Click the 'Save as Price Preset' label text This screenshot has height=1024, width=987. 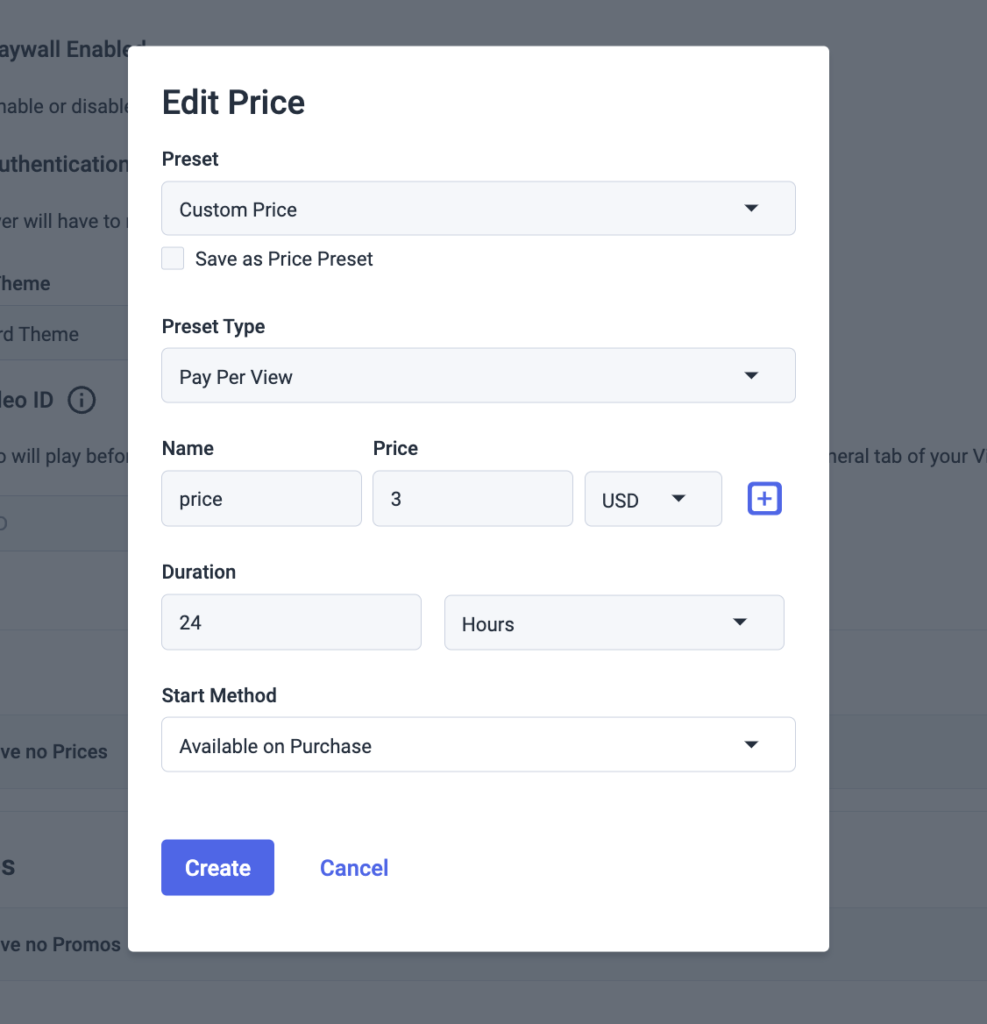[x=284, y=259]
